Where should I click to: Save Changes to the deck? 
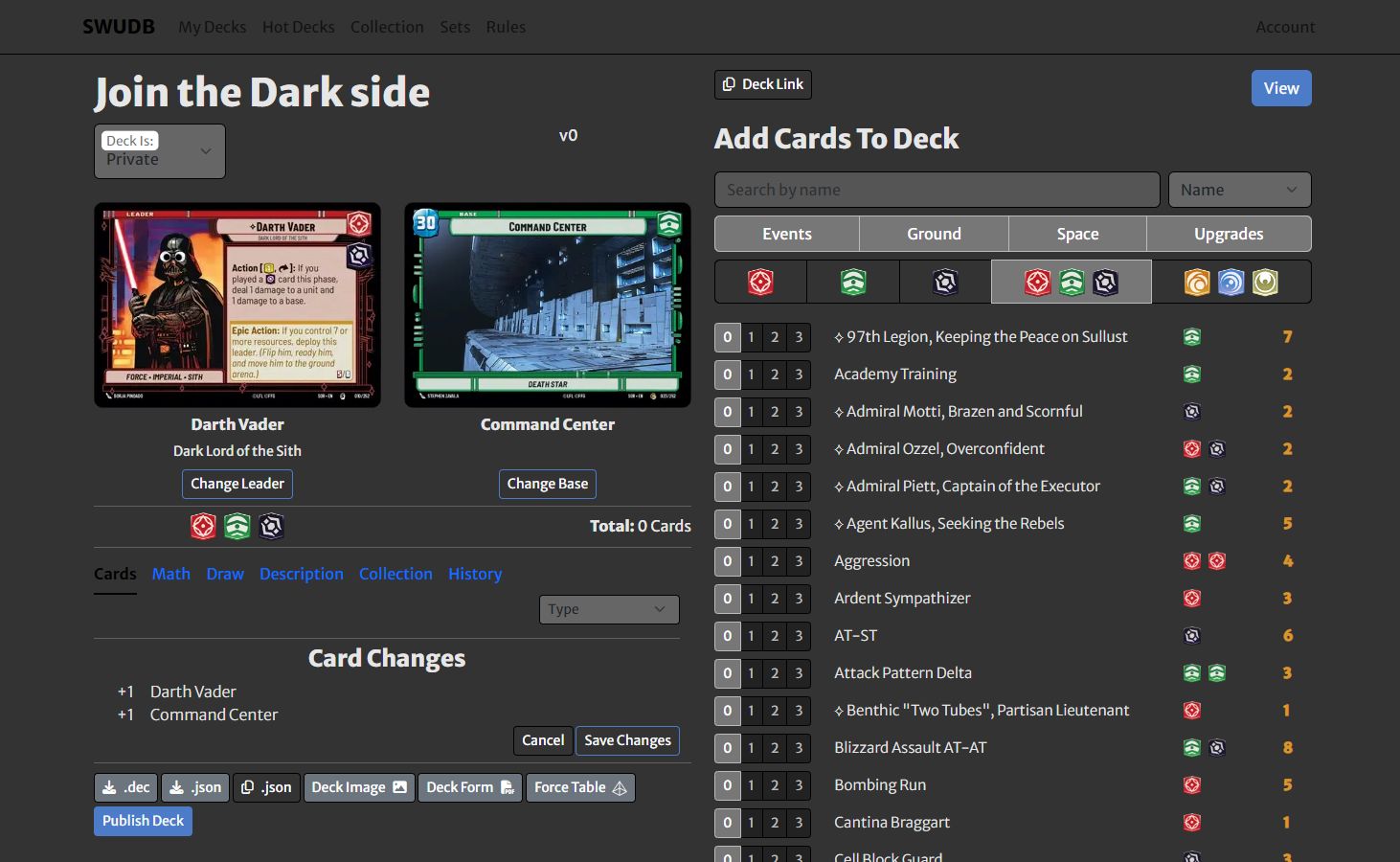pos(627,740)
